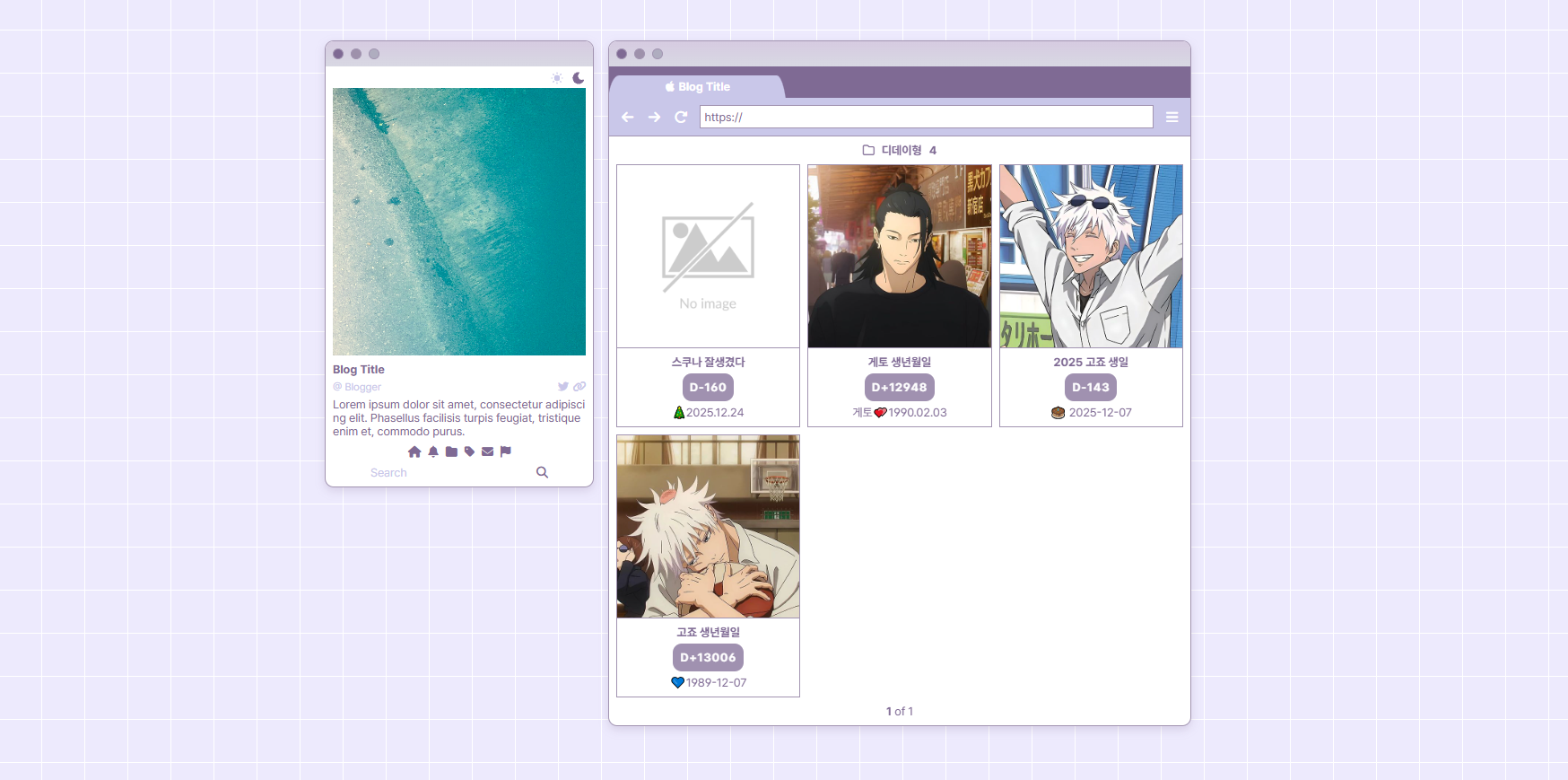Click the D-143 badge
The image size is (1568, 780).
(x=1091, y=388)
